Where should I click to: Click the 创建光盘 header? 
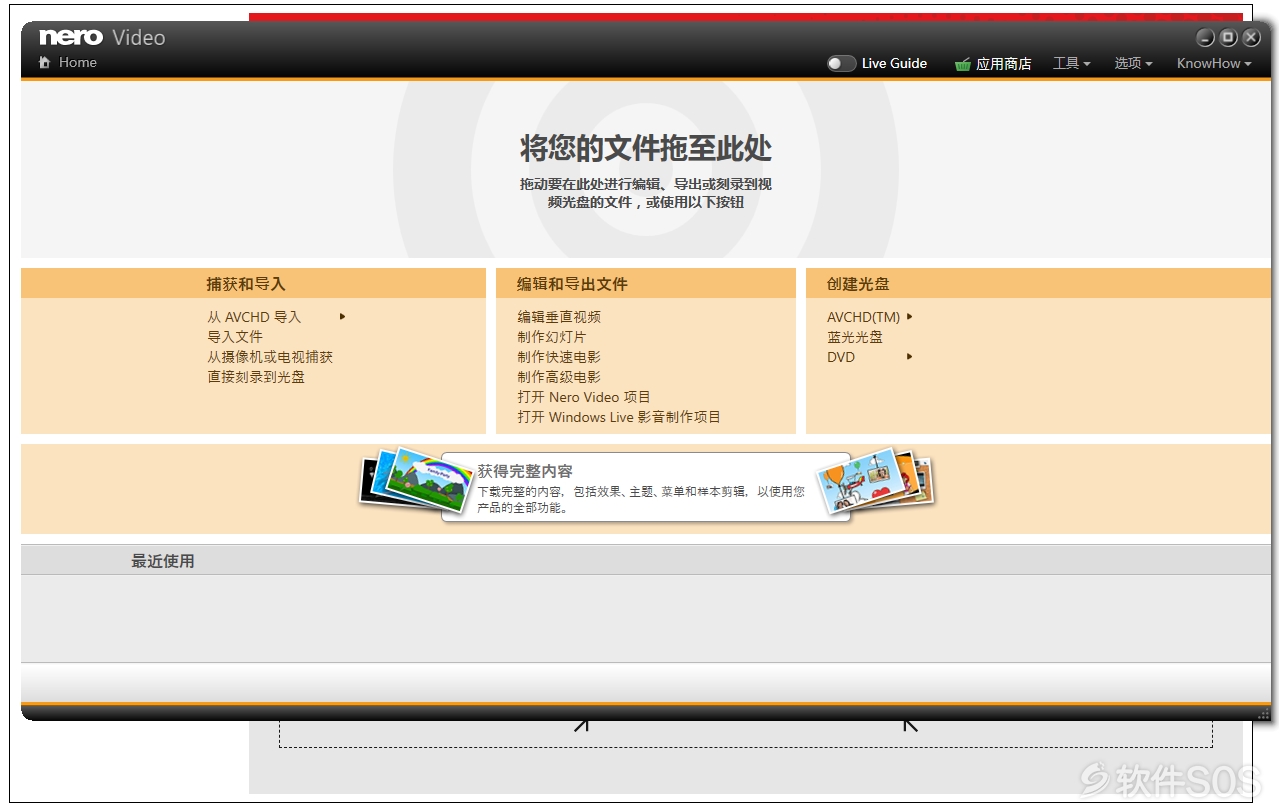coord(1038,283)
